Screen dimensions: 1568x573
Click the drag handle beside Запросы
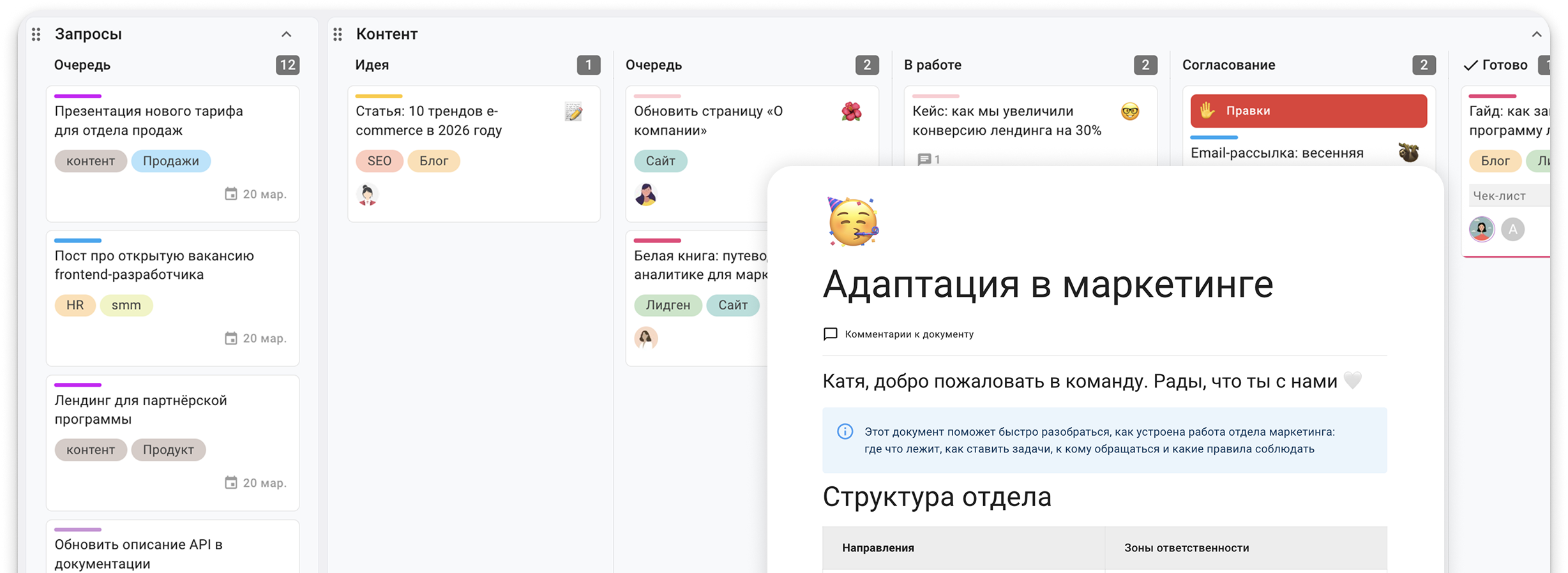coord(36,34)
